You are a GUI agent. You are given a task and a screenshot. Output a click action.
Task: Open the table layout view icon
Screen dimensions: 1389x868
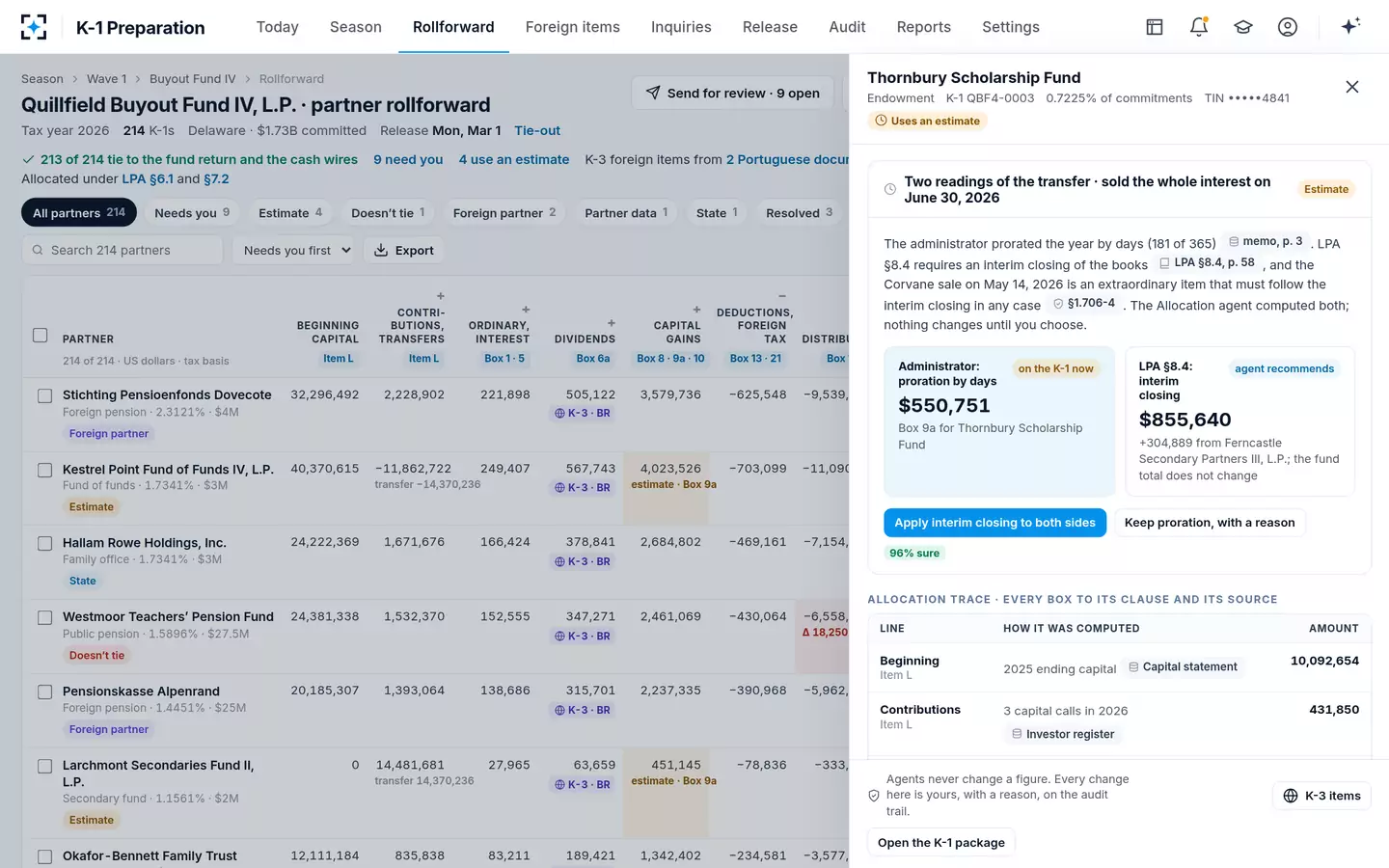coord(1155,27)
